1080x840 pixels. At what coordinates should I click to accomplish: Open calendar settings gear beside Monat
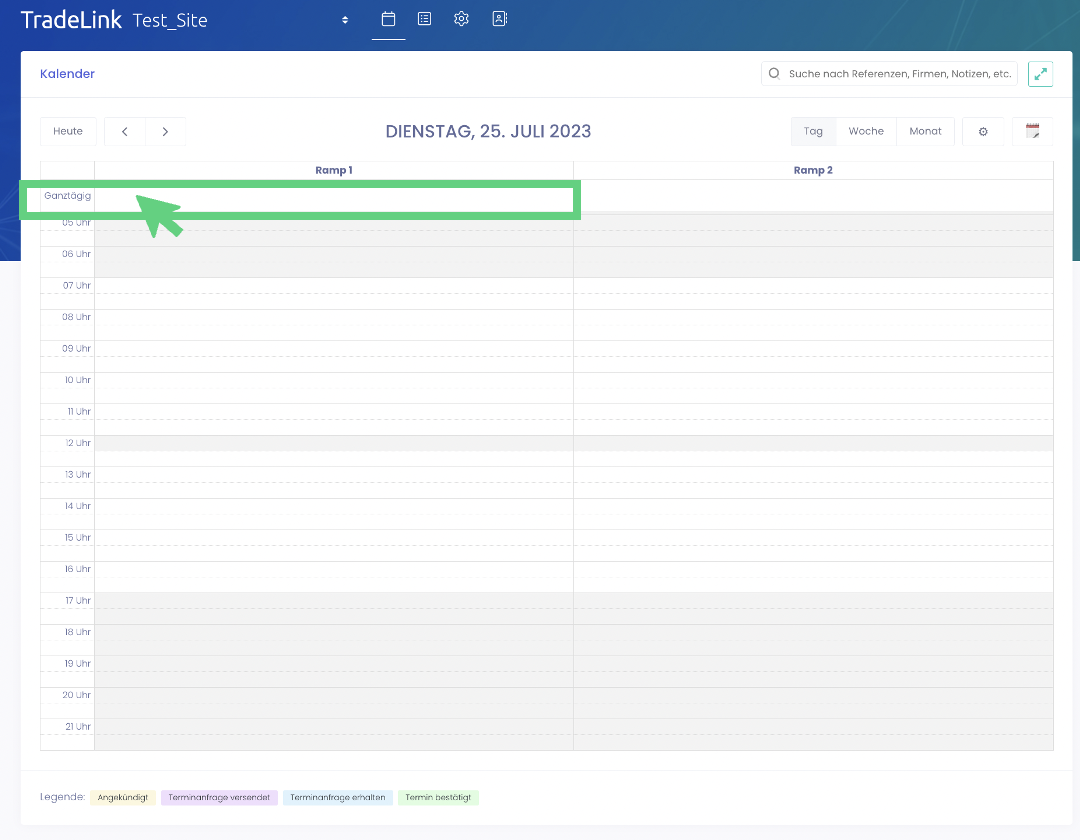(x=983, y=132)
